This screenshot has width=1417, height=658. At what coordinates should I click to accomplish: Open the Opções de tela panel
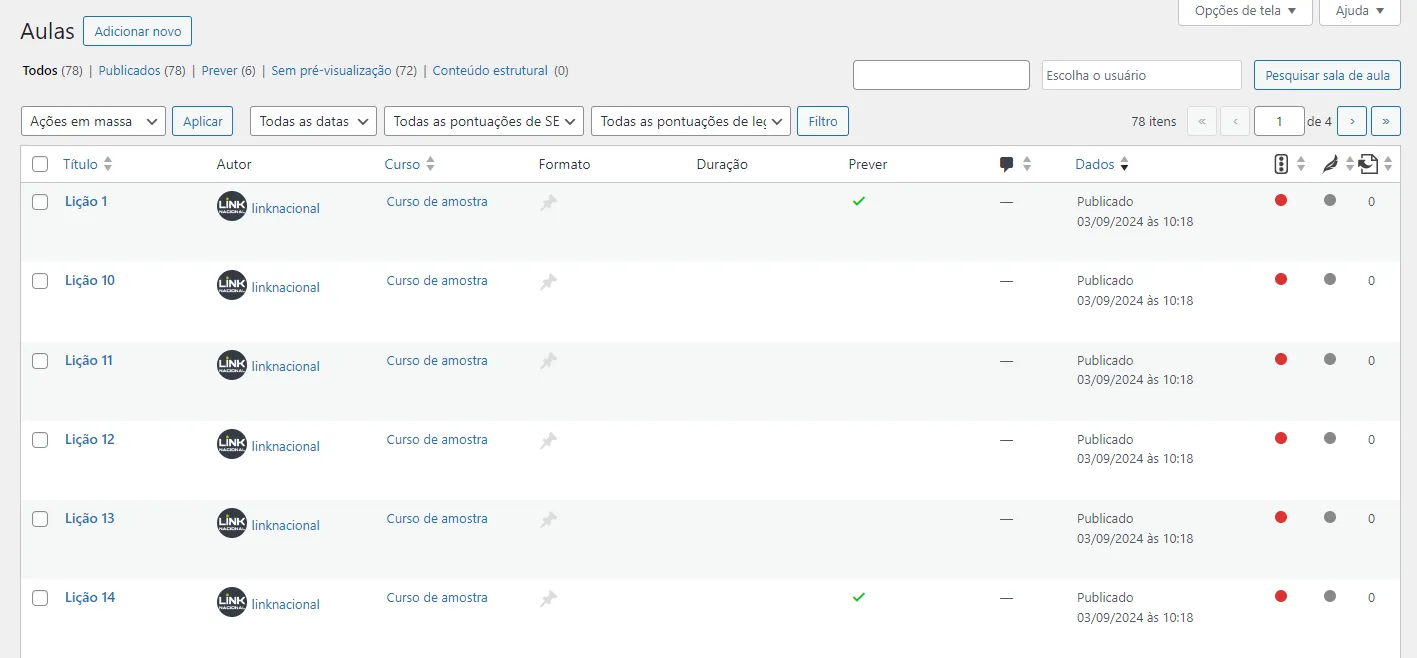click(1244, 11)
